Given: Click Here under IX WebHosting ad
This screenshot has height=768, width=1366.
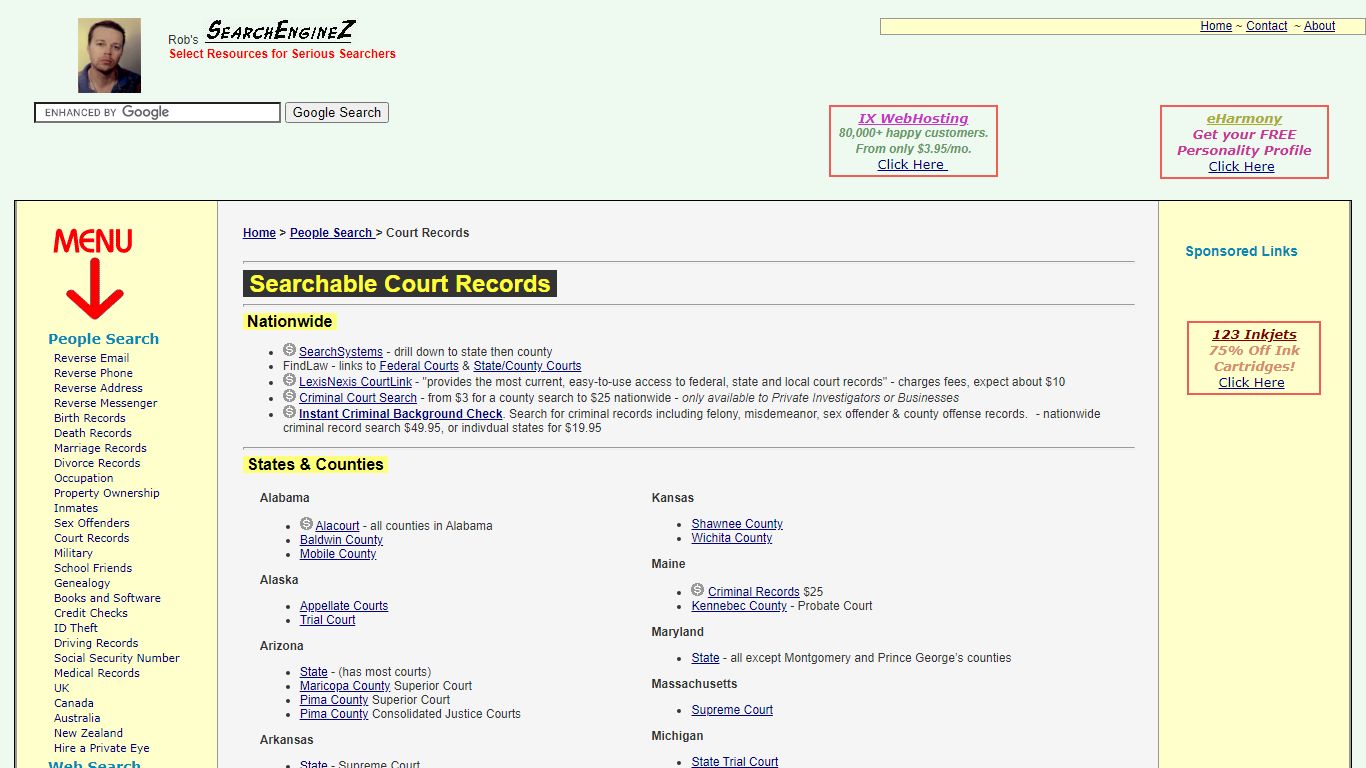Looking at the screenshot, I should [912, 165].
